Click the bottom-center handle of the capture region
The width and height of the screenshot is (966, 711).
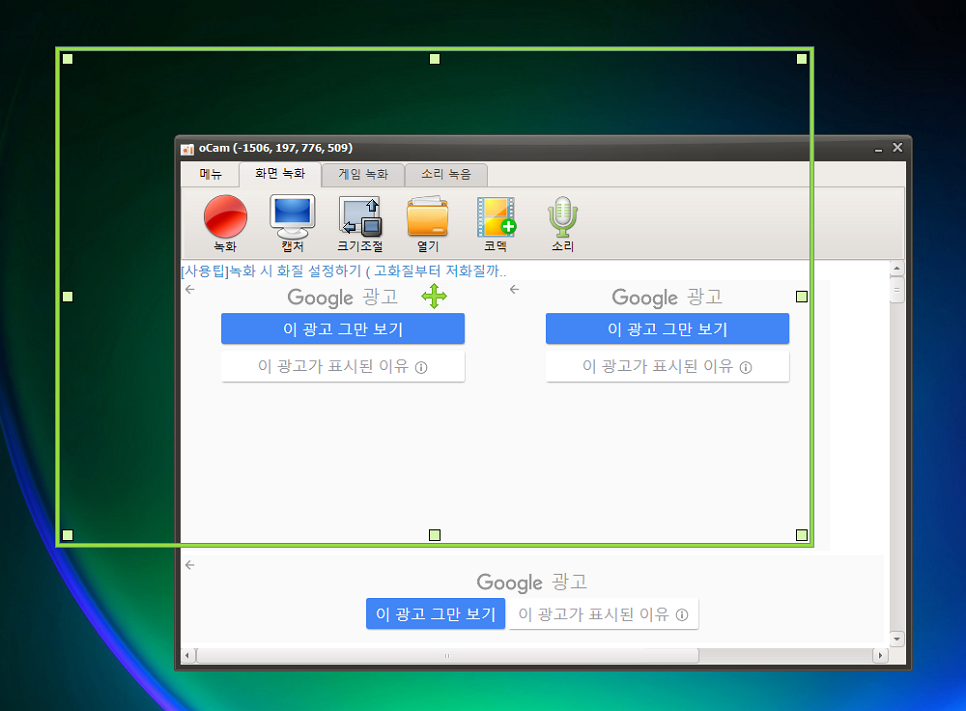click(x=434, y=535)
